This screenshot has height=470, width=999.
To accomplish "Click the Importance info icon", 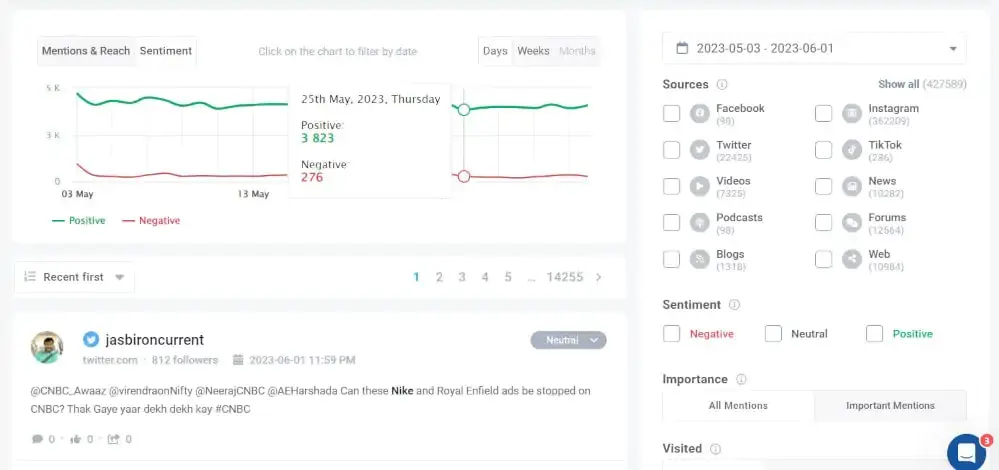I will click(x=741, y=380).
